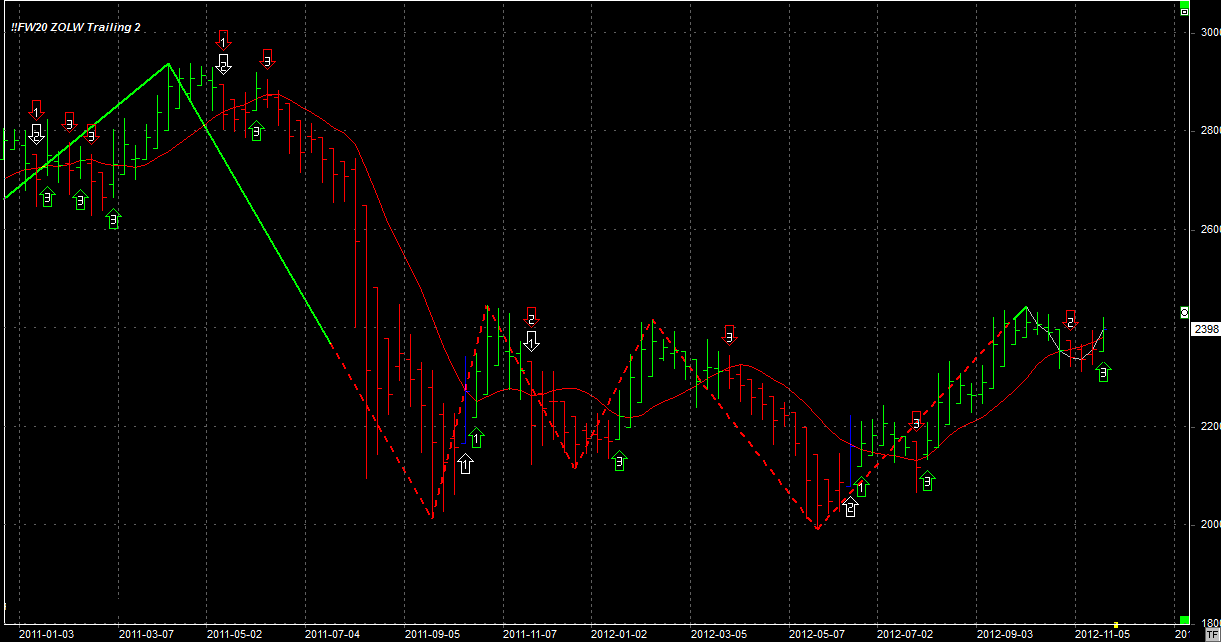Click the green up-arrow 3 signal near 2012-01-02

(619, 461)
